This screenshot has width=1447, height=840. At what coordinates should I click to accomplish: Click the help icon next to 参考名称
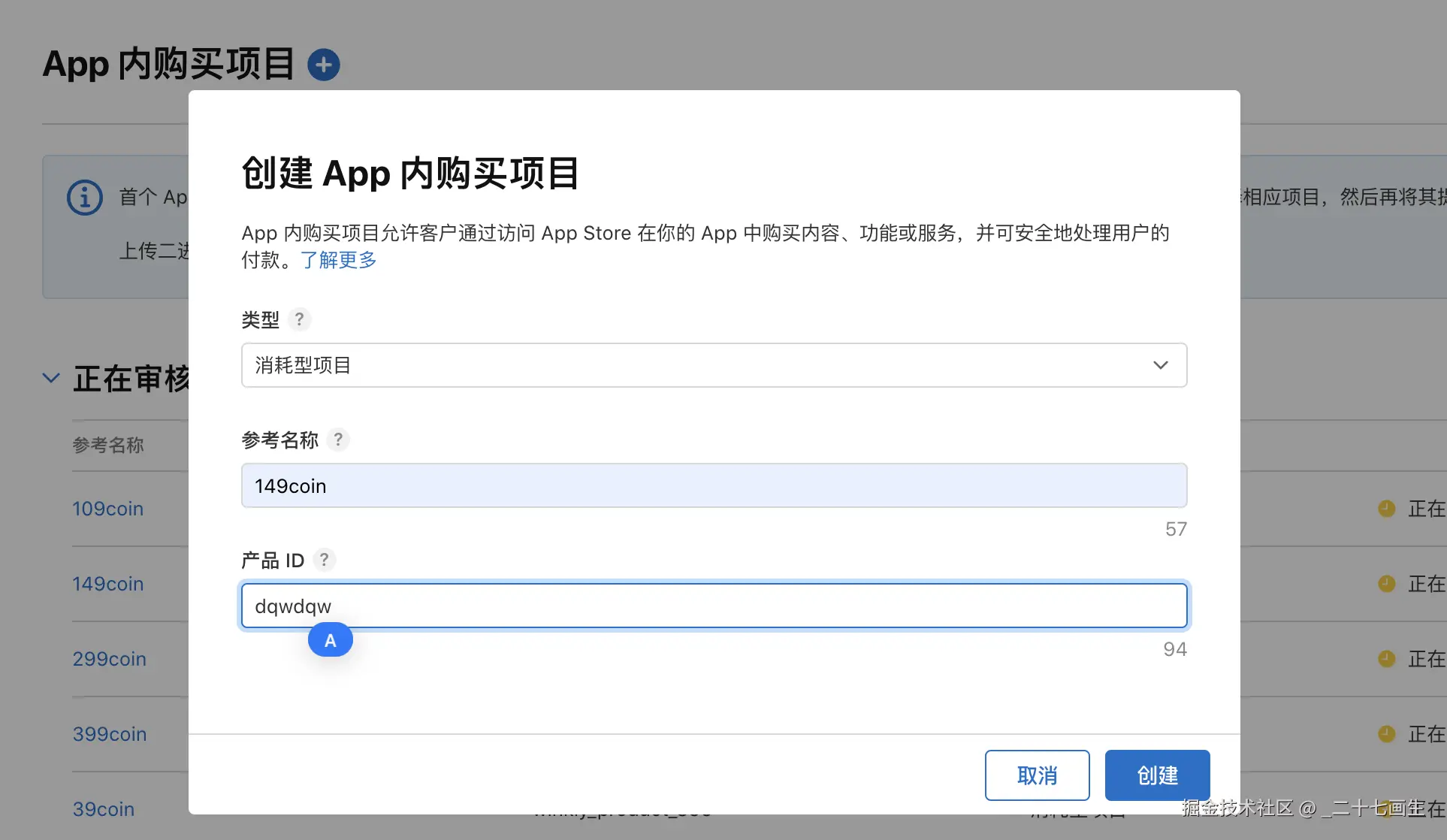338,440
